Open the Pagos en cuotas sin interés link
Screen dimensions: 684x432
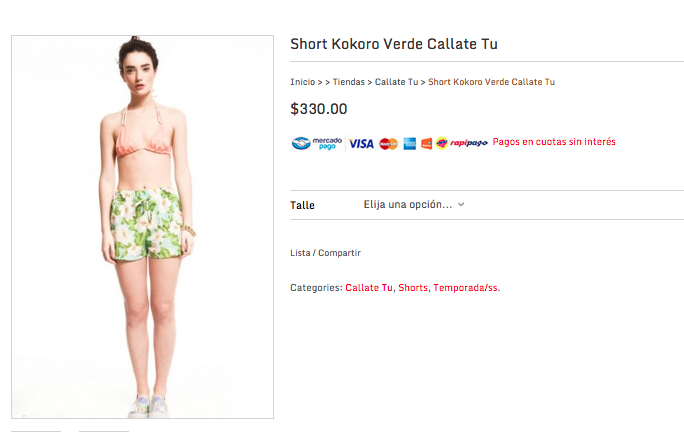pyautogui.click(x=554, y=142)
